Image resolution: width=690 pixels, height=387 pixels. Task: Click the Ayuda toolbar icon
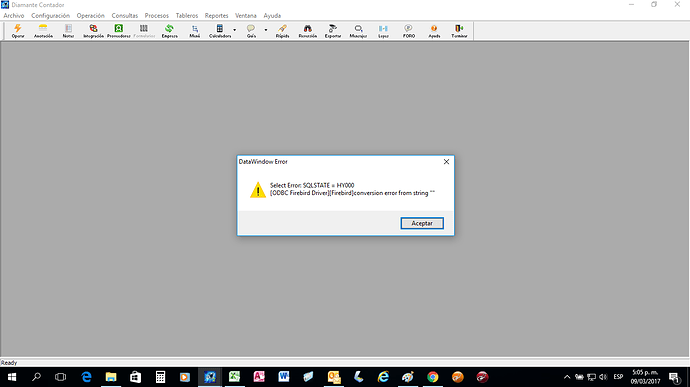[x=434, y=31]
